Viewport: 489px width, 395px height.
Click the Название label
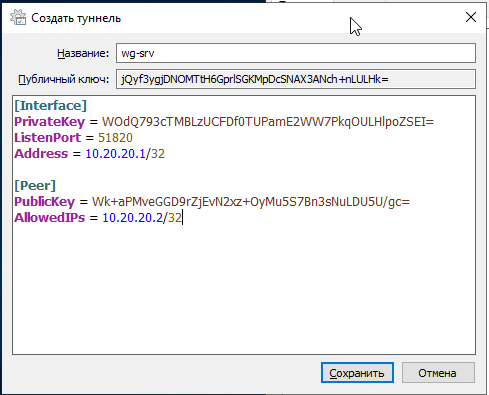pos(83,53)
